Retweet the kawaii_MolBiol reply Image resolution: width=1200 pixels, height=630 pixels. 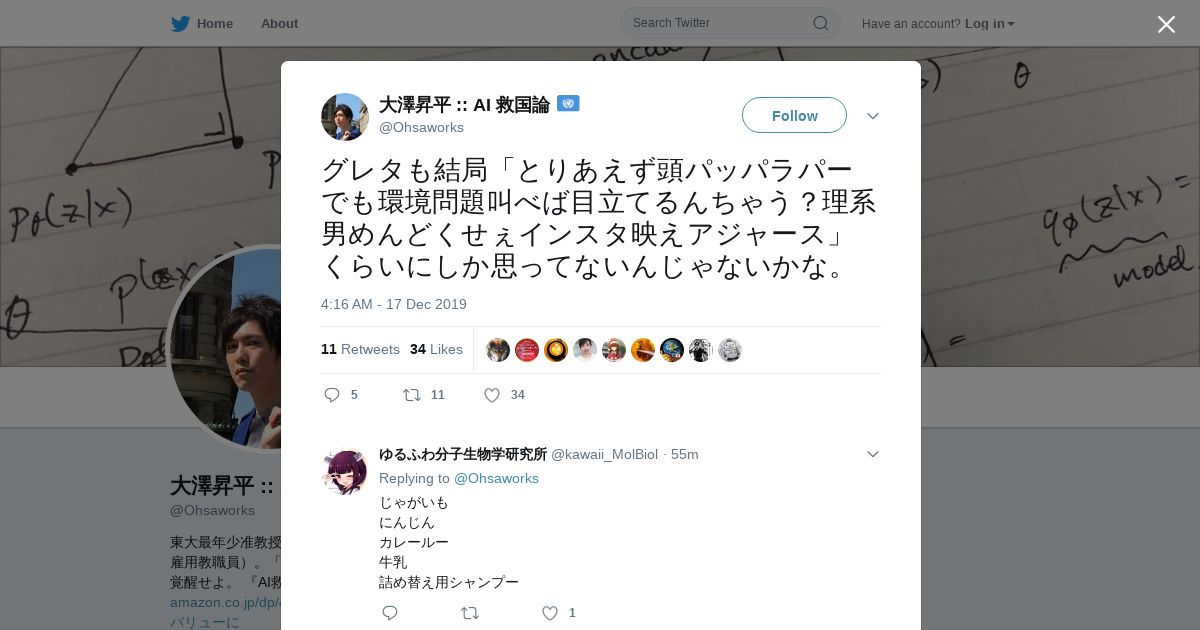pos(470,613)
